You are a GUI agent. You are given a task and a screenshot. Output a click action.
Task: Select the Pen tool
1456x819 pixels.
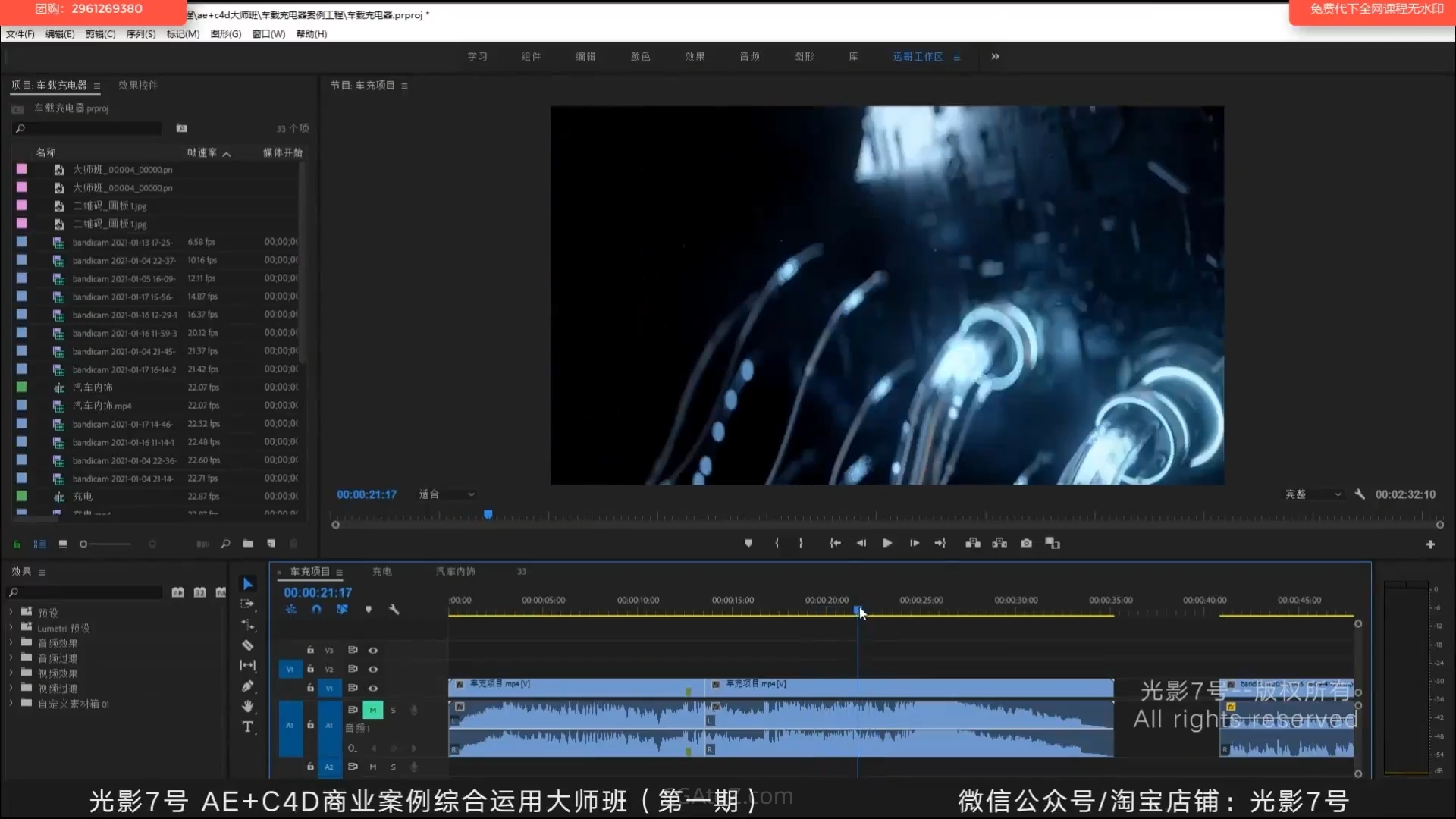(x=247, y=686)
